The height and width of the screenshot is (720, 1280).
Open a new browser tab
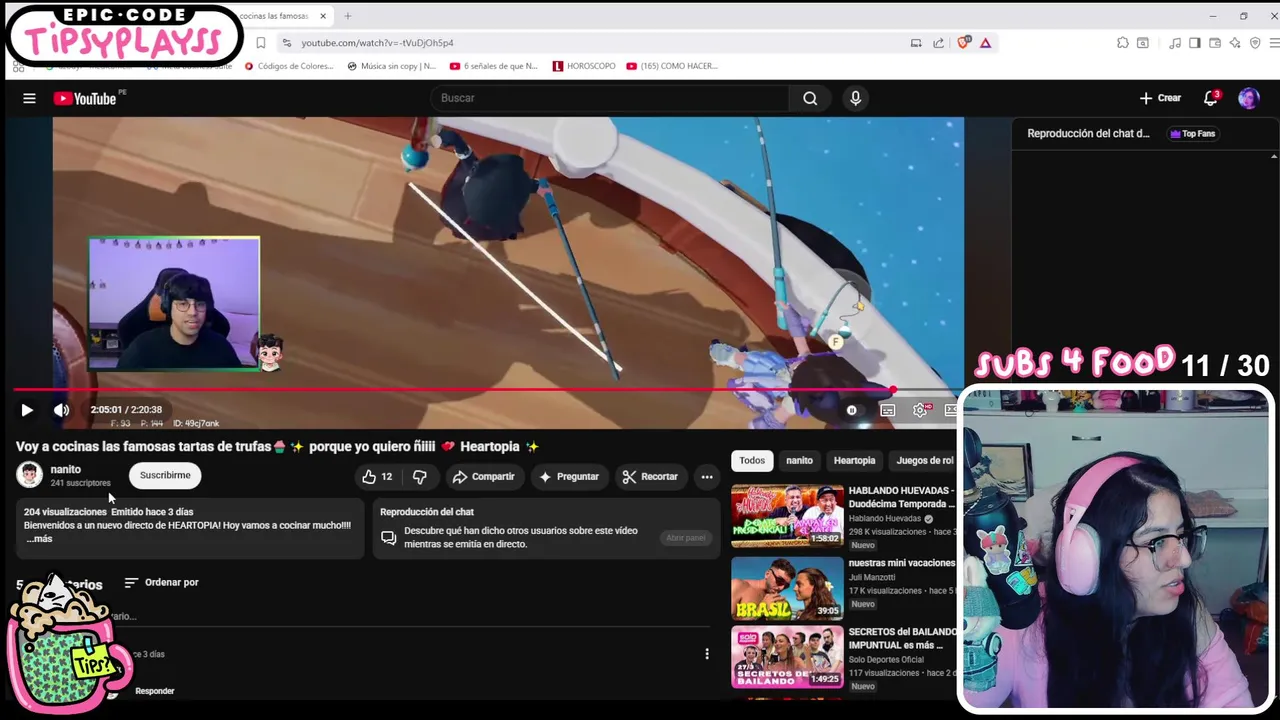[x=348, y=16]
